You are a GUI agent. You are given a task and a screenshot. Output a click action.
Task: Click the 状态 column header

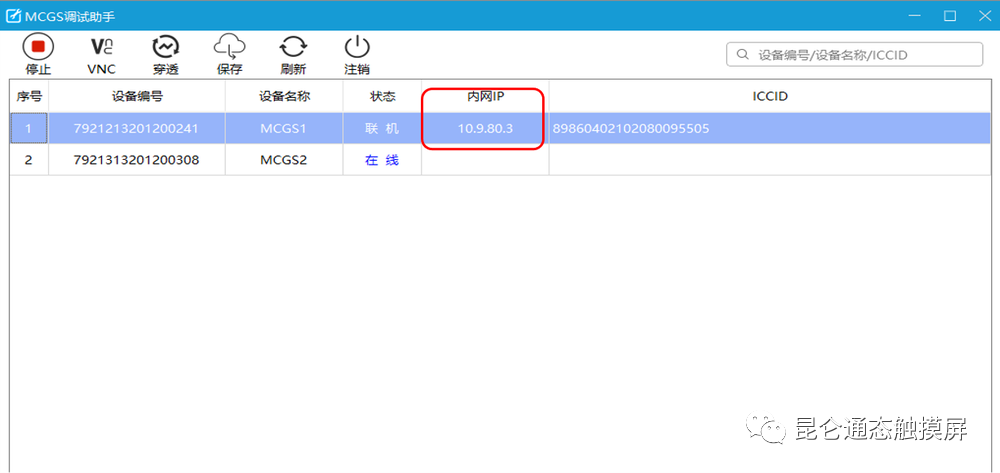click(x=383, y=97)
